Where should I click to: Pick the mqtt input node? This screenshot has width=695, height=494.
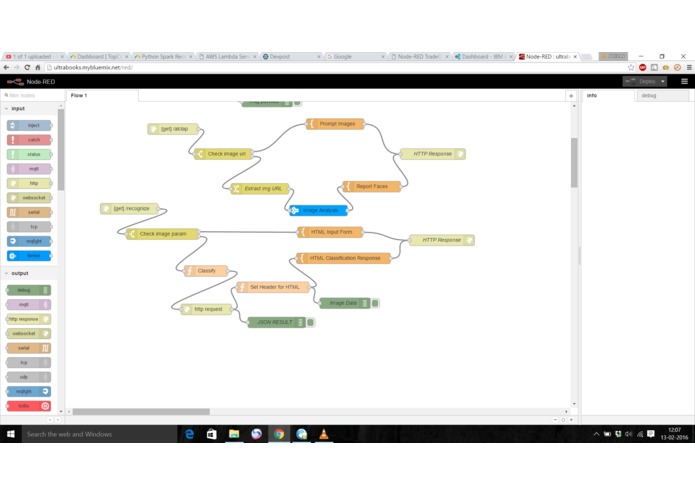tap(29, 169)
